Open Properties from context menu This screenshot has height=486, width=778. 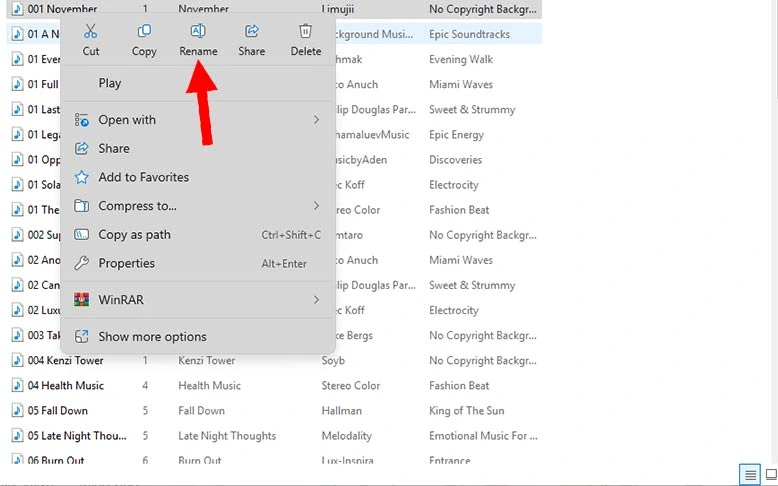coord(126,264)
